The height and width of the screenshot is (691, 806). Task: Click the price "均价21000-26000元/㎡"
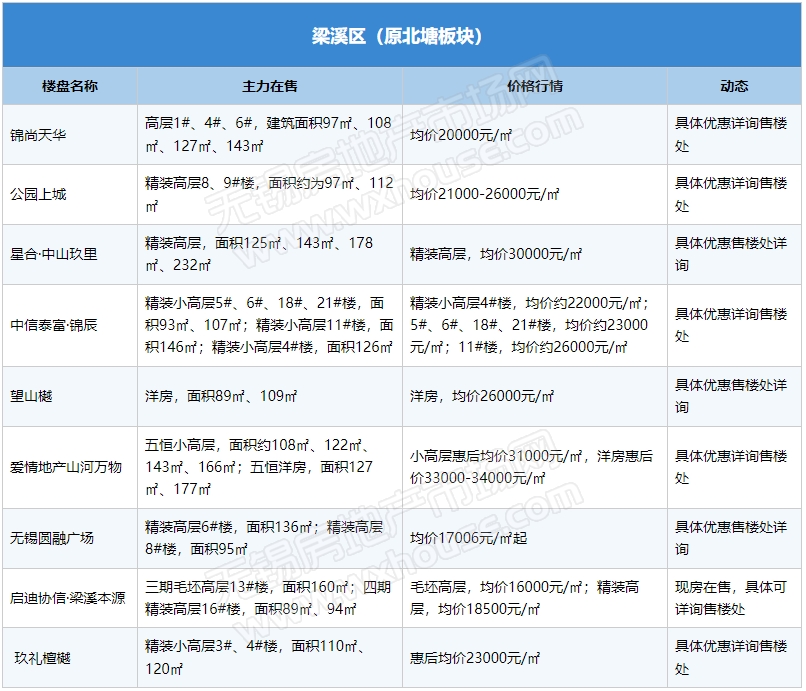(484, 194)
